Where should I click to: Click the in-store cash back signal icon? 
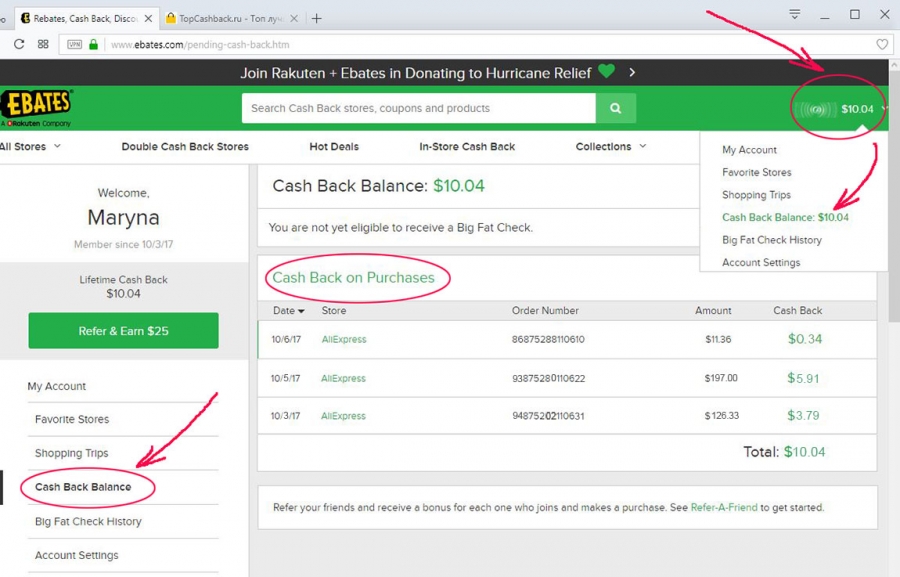pos(816,109)
